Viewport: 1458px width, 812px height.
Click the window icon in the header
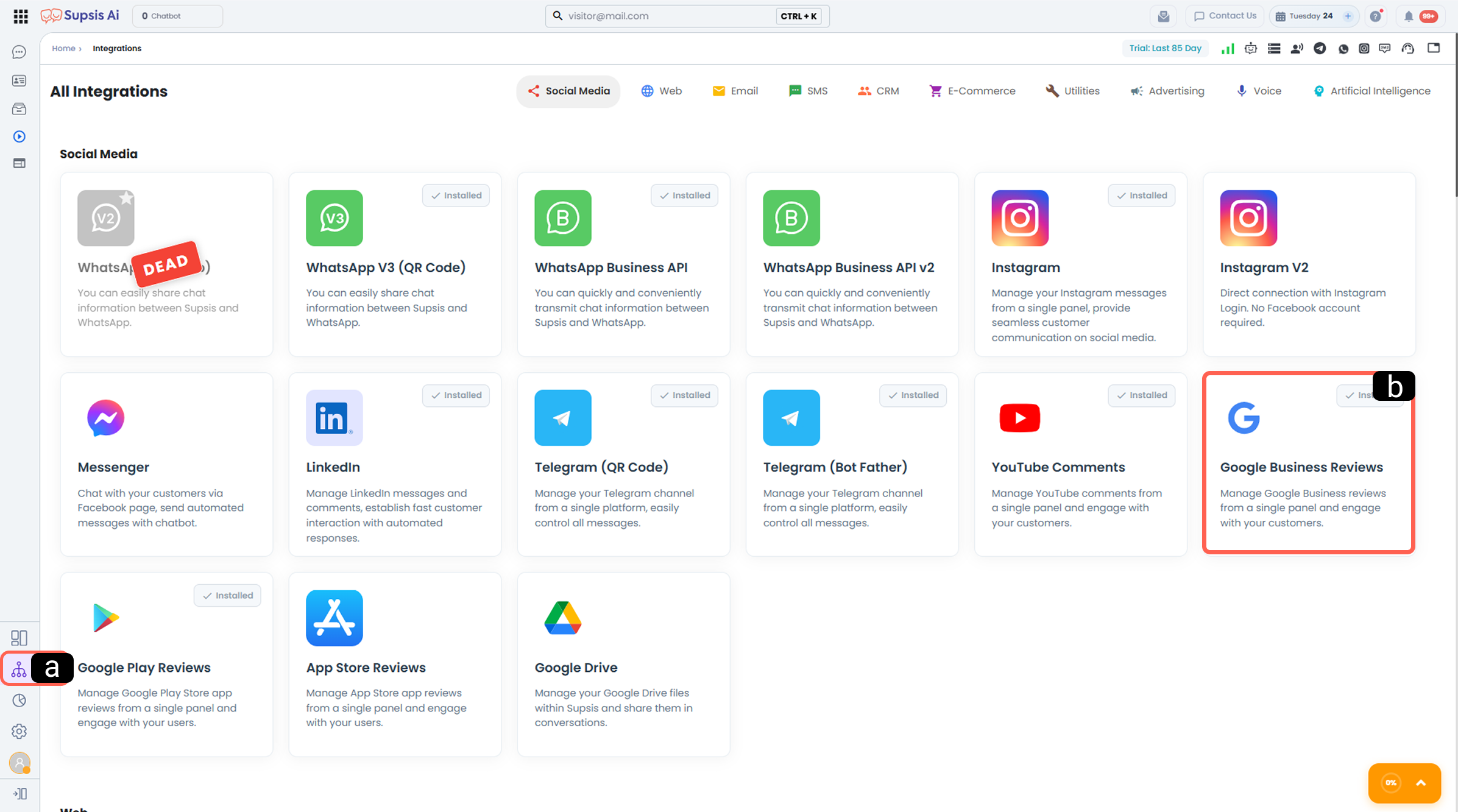(1434, 48)
